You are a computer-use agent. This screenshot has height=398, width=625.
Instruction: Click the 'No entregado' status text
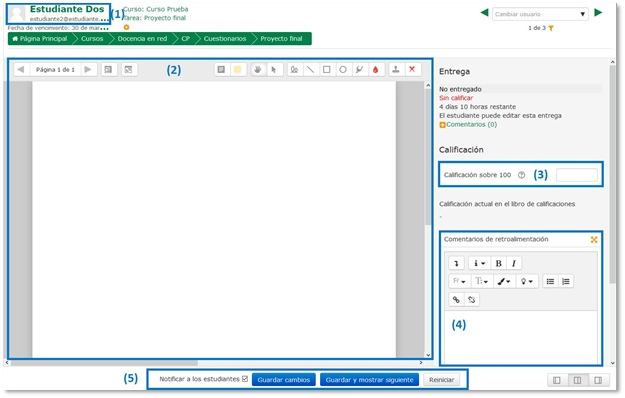coord(460,89)
